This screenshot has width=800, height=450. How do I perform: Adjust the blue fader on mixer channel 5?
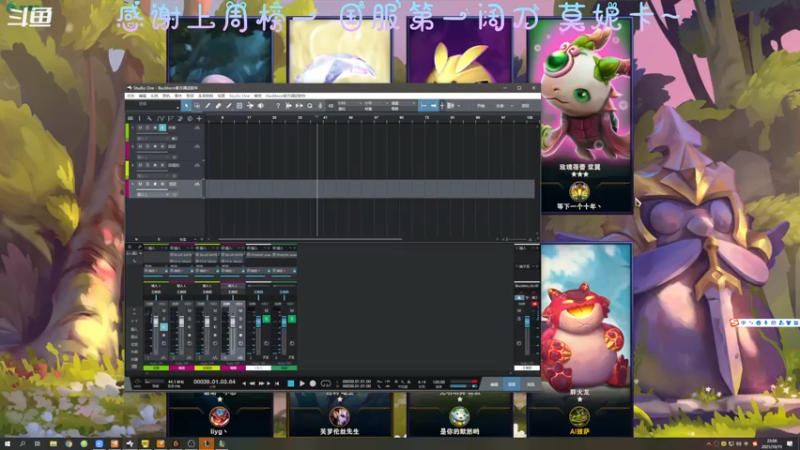tap(258, 321)
